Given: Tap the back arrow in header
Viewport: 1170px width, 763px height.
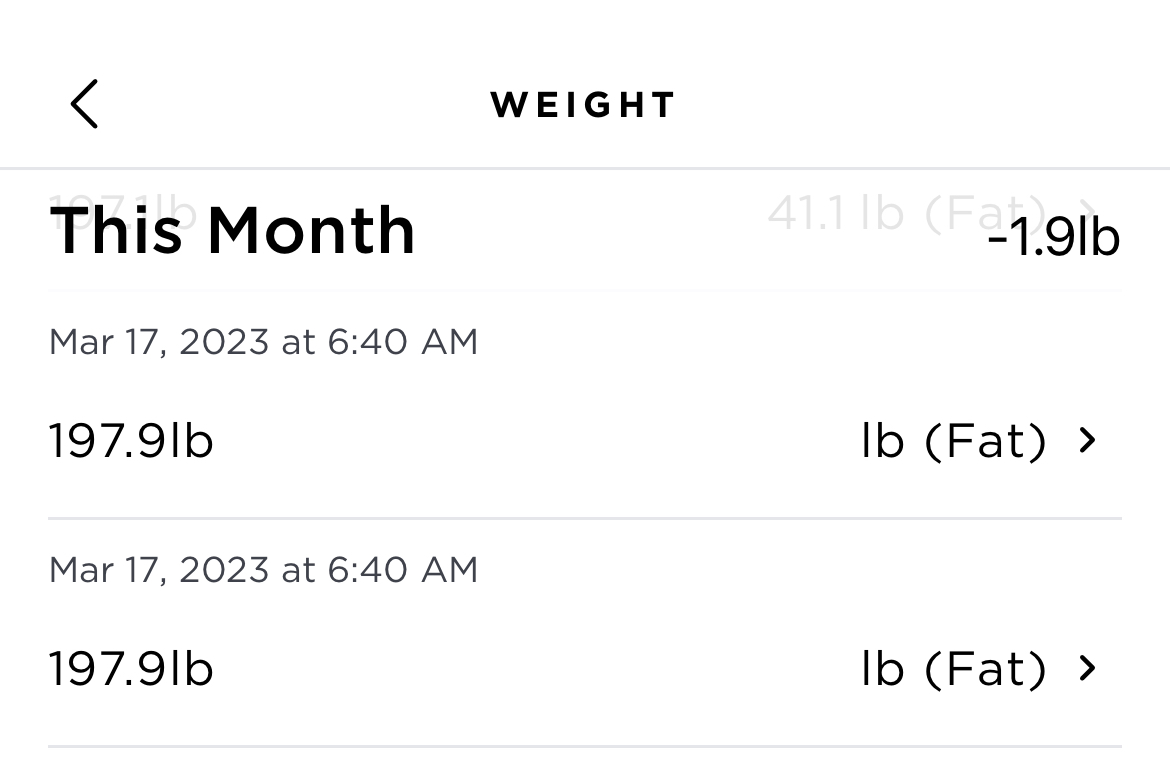Looking at the screenshot, I should click(85, 104).
